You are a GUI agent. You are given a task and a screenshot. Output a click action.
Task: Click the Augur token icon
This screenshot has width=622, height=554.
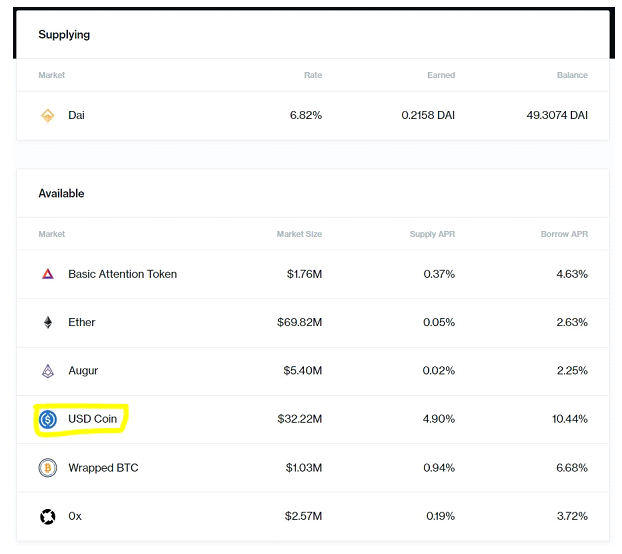[x=47, y=371]
